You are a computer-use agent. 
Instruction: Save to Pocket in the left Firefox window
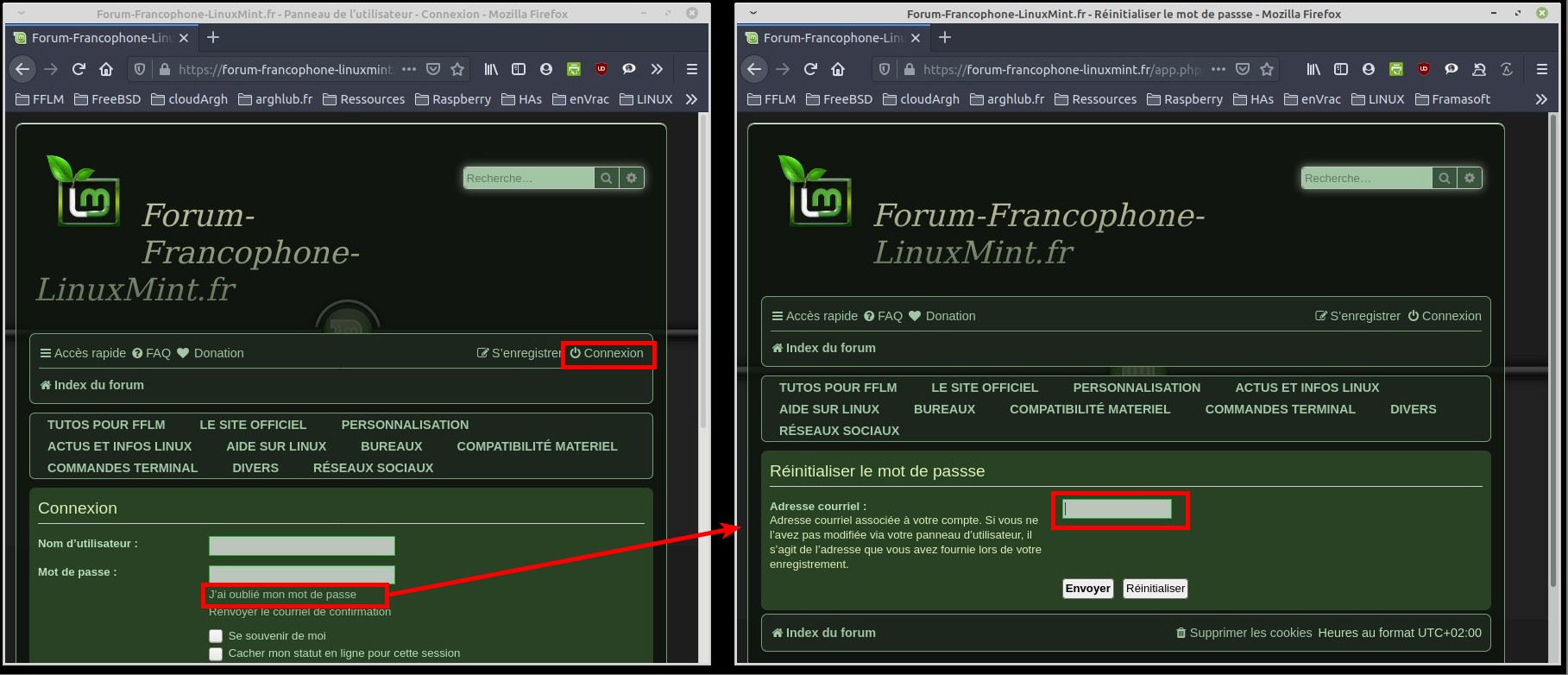coord(433,69)
